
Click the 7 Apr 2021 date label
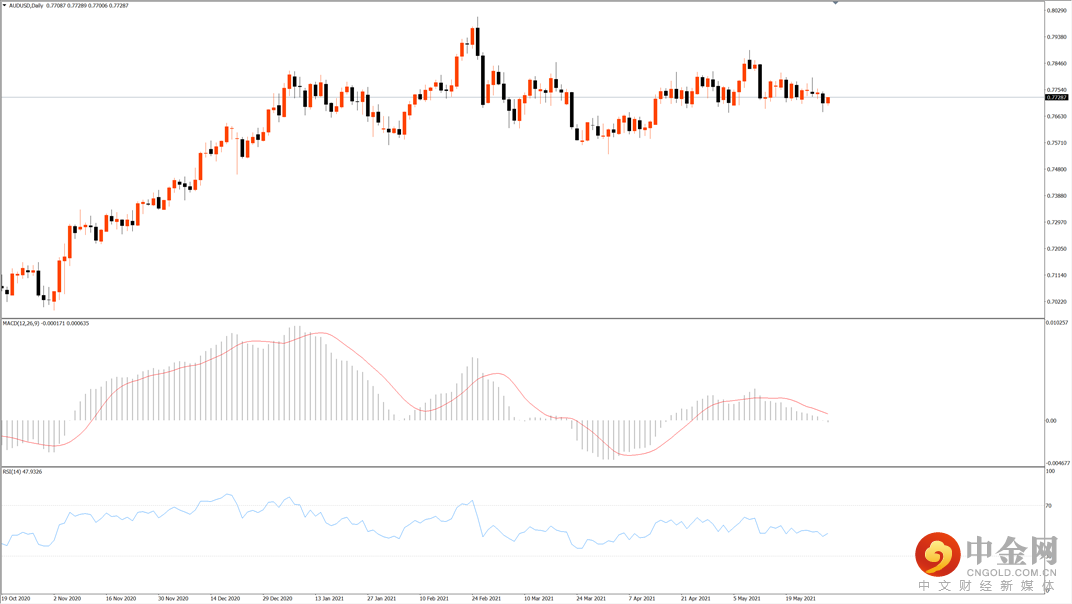642,599
